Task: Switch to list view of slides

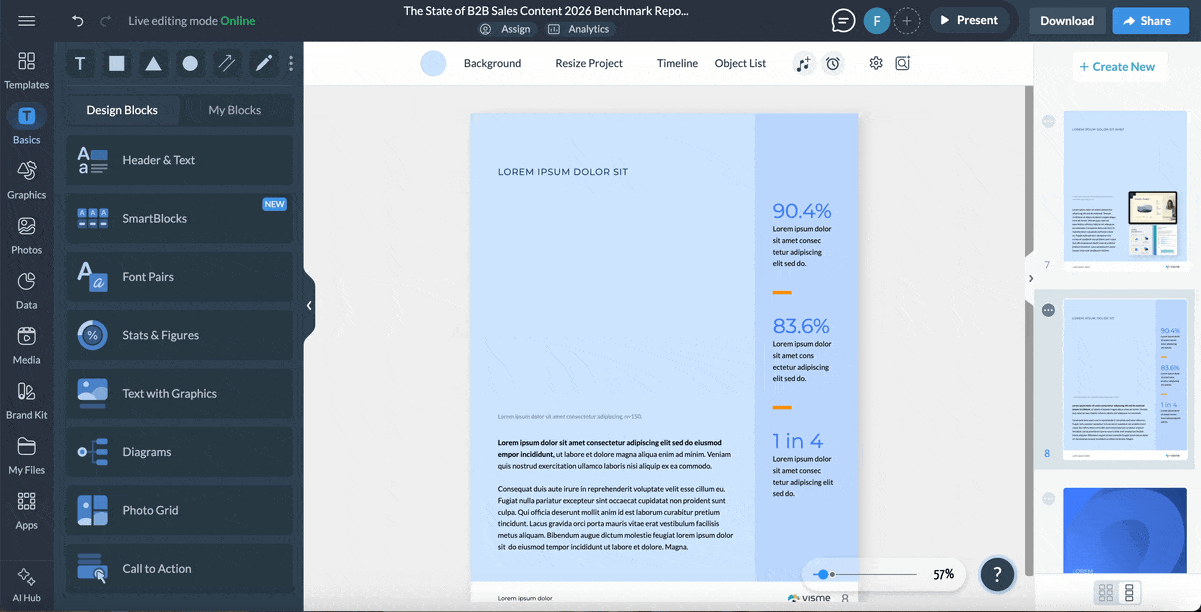Action: [x=1129, y=593]
